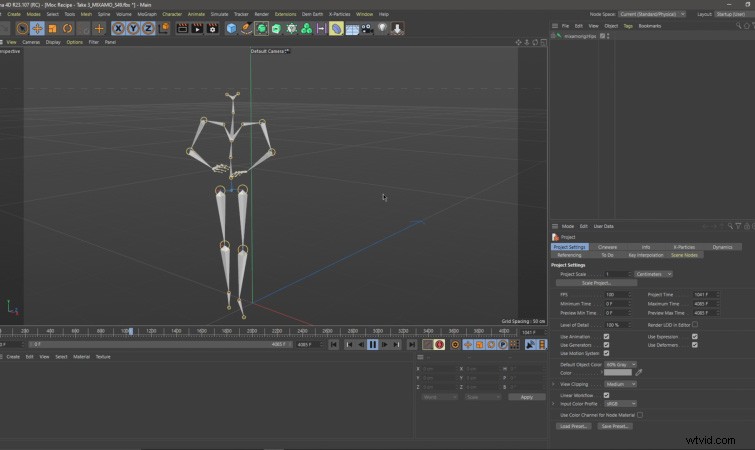Click the Save Preset button

(x=615, y=426)
